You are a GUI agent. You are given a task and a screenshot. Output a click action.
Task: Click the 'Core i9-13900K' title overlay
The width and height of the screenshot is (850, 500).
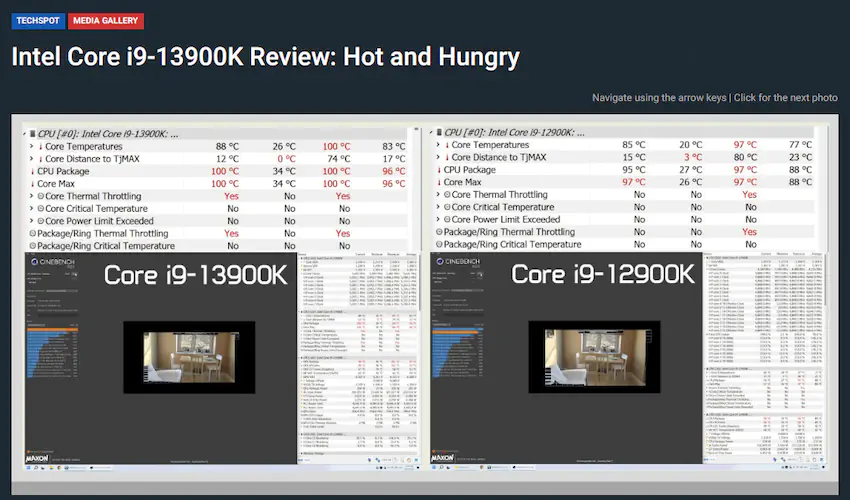(196, 275)
